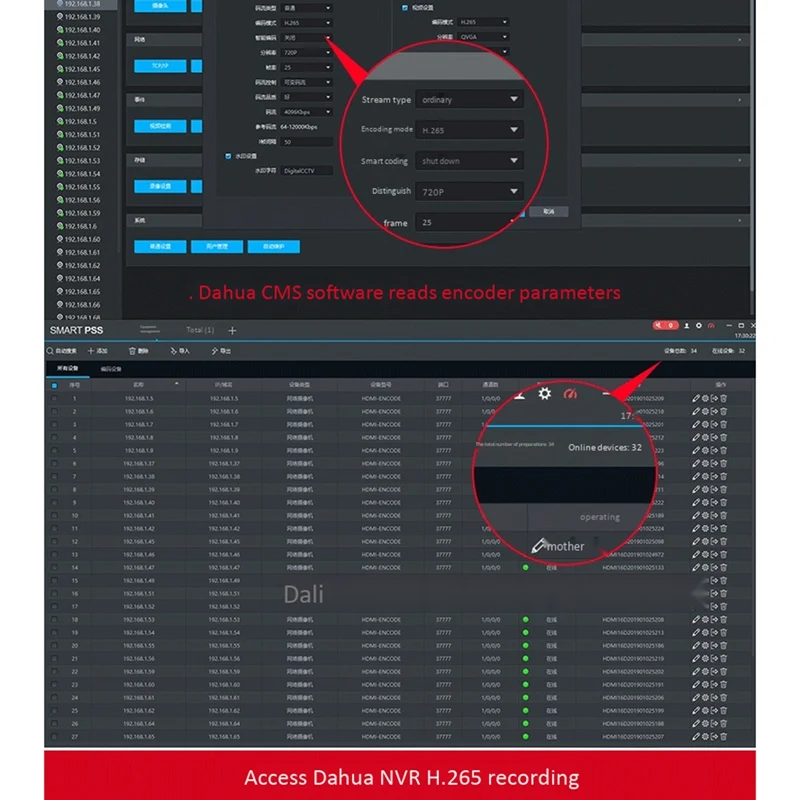Check the row checkbox for device 192.168.1.62

[x=54, y=711]
